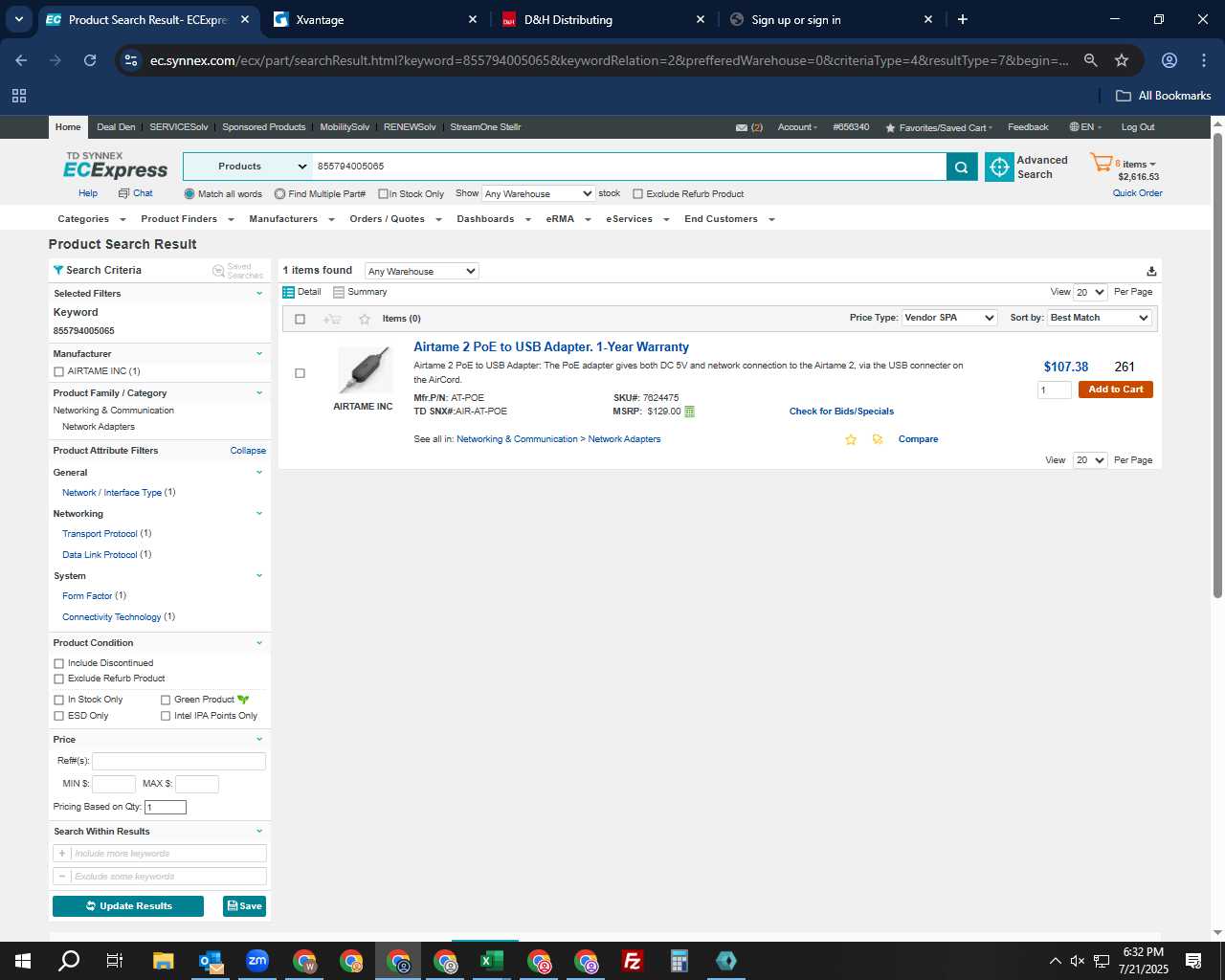This screenshot has height=980, width=1225.
Task: Open the Airtame 2 PoE product link
Action: pos(551,347)
